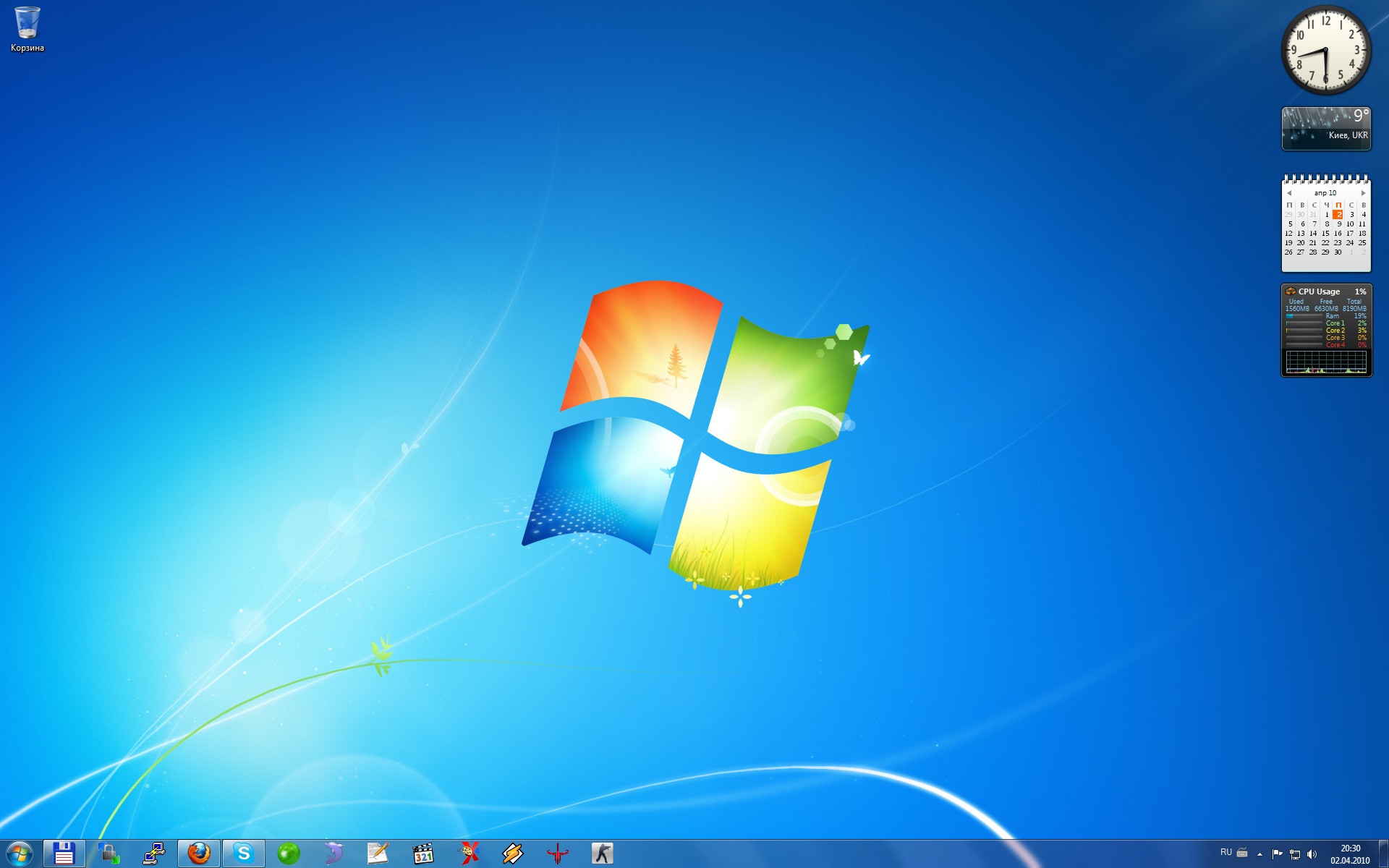Switch the RU input language indicator
1389x868 pixels.
click(1226, 853)
